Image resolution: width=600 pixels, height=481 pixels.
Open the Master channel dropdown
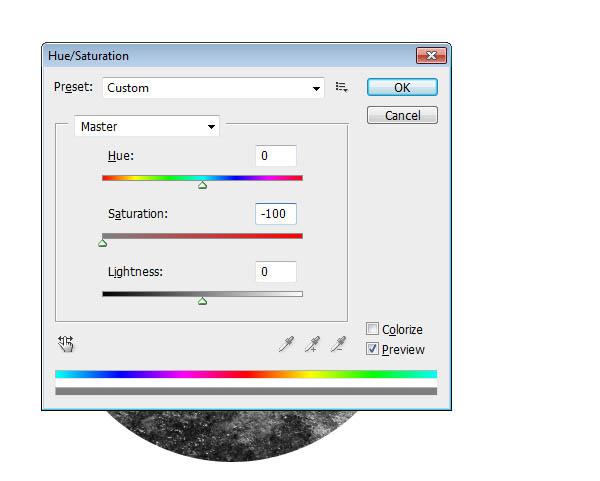pyautogui.click(x=147, y=126)
